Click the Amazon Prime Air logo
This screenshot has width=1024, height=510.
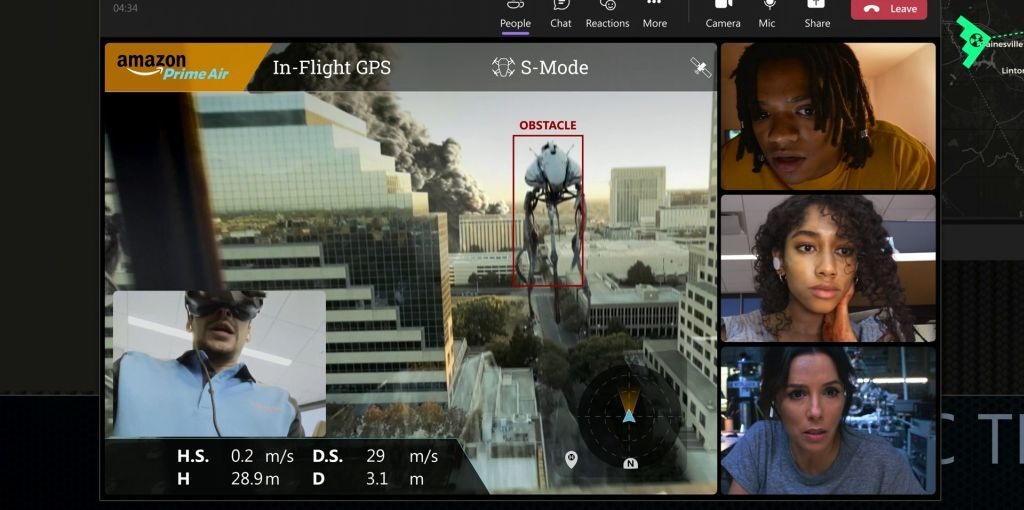(173, 67)
